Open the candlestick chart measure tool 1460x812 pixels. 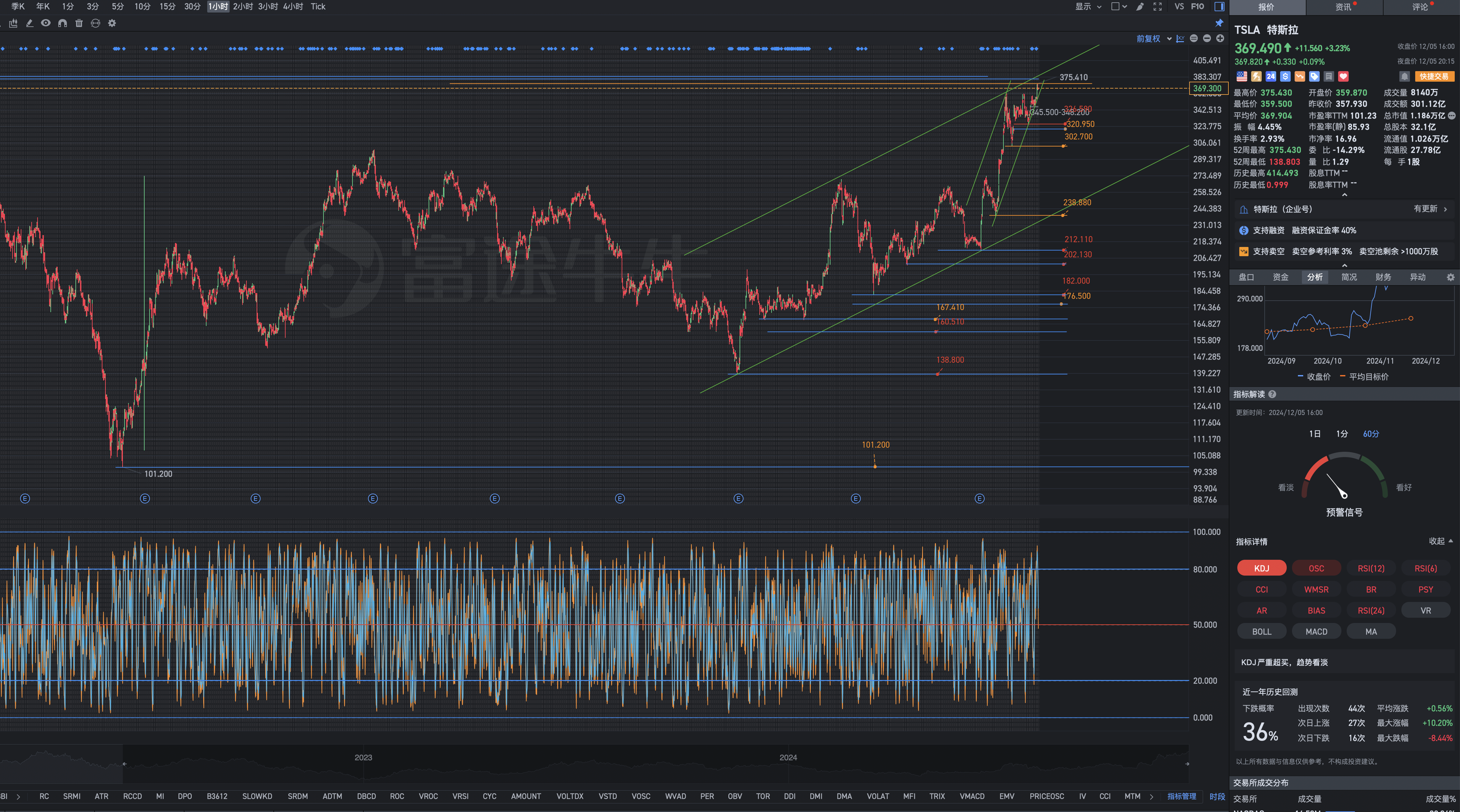tap(13, 23)
